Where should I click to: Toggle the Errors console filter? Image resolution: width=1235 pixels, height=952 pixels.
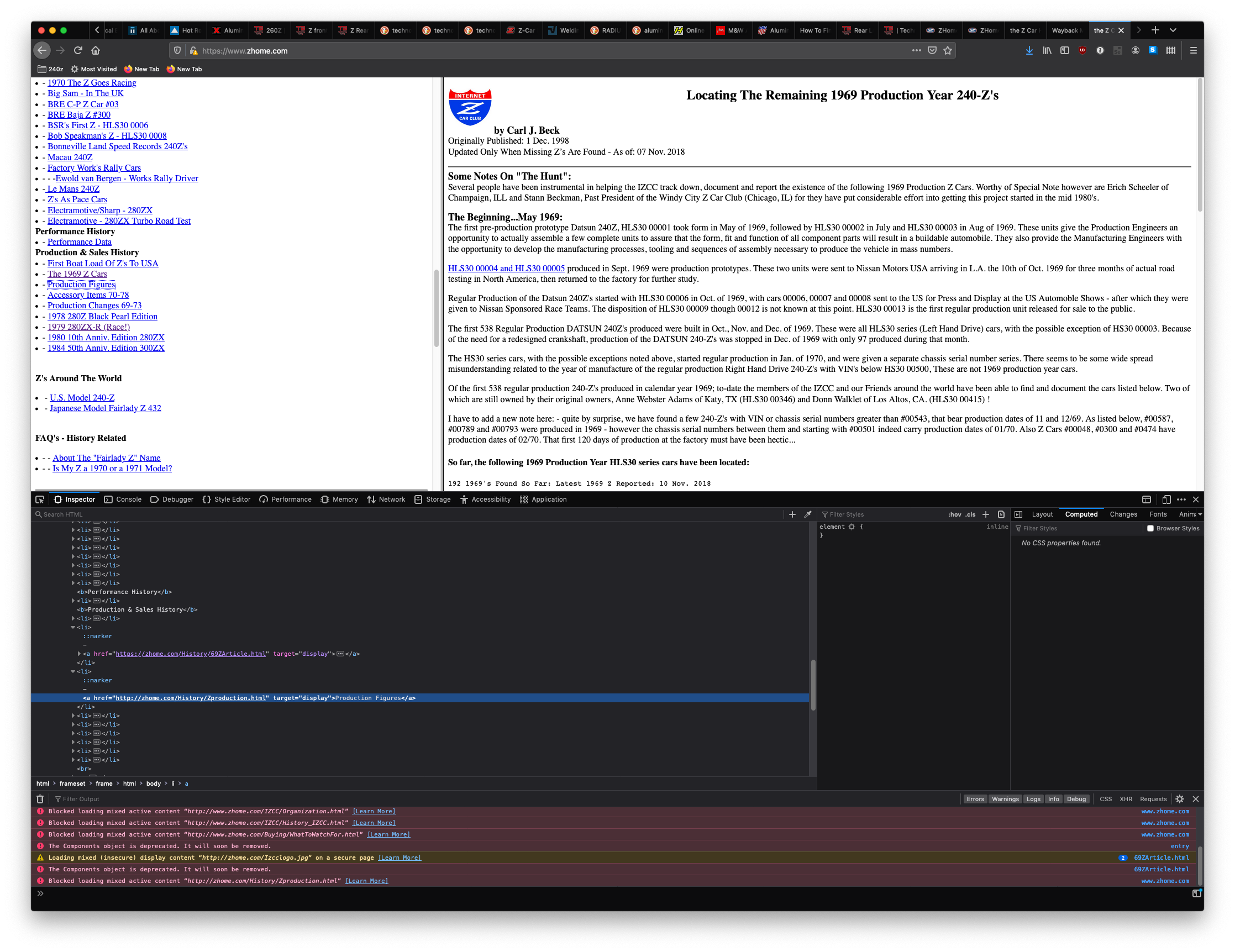pos(975,799)
